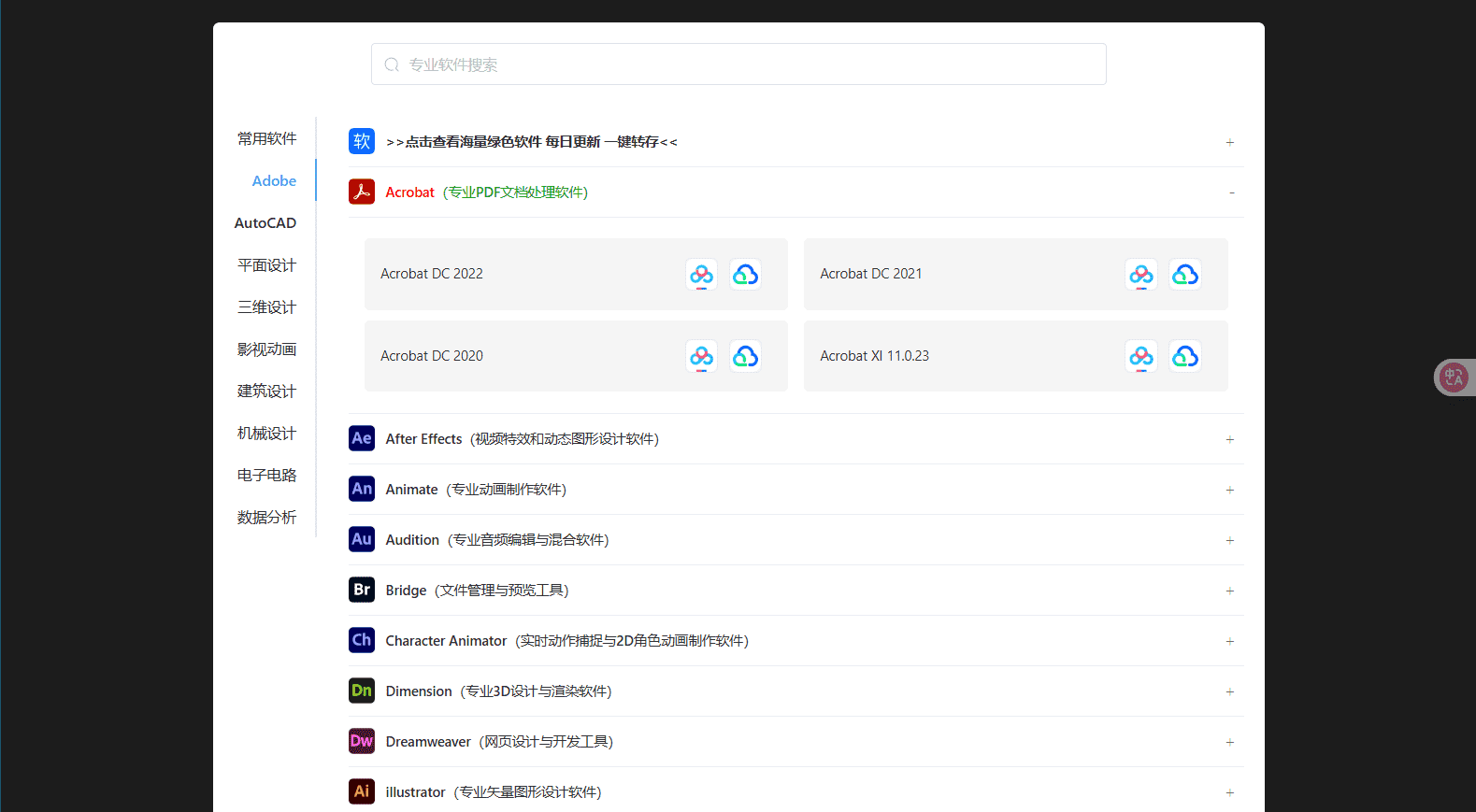Expand illustrator section plus sign

(x=1230, y=792)
